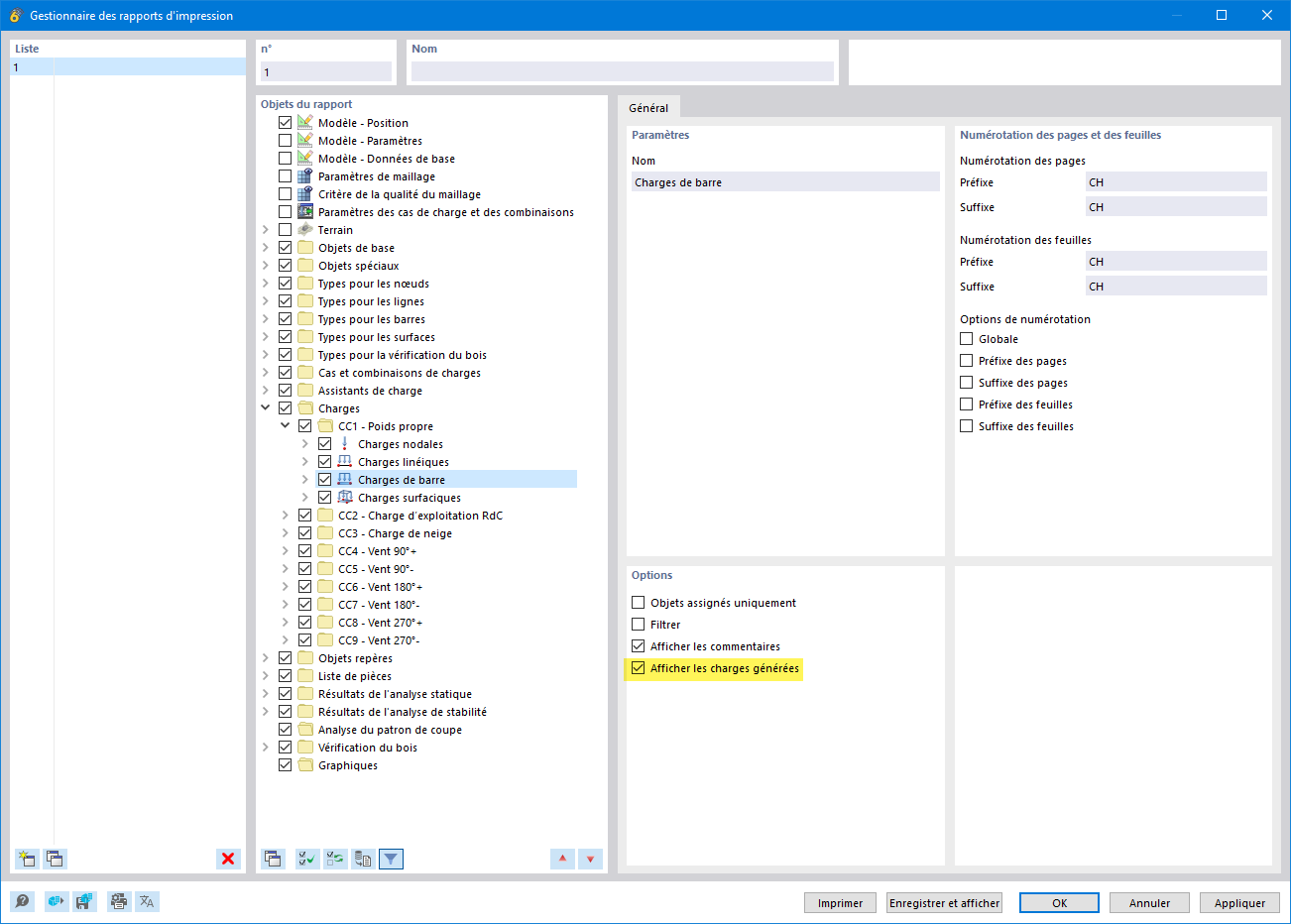This screenshot has height=924, width=1291.
Task: Select Cas et combinaisons de charges row
Action: (x=400, y=373)
